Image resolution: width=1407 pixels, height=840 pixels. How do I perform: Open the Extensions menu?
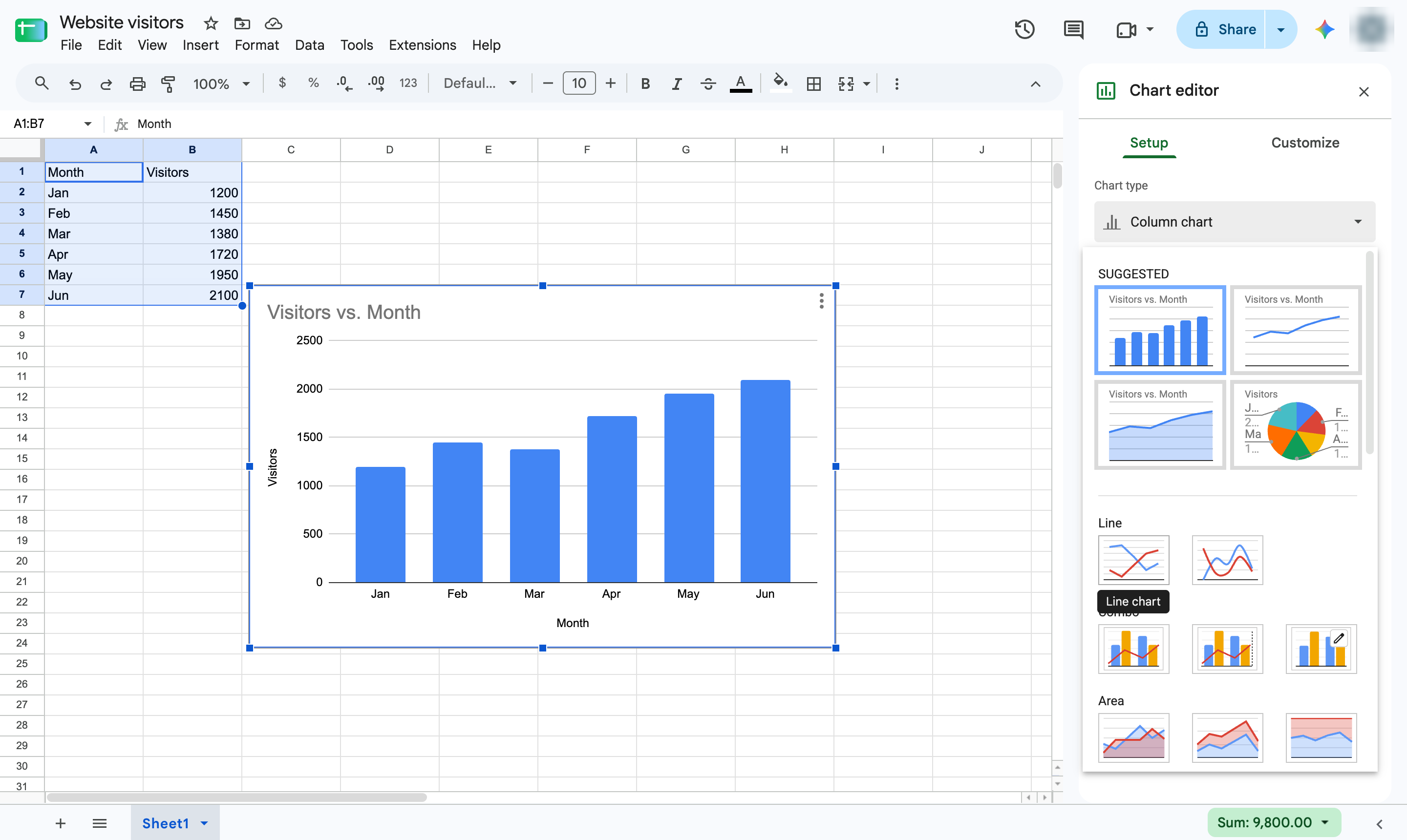422,45
